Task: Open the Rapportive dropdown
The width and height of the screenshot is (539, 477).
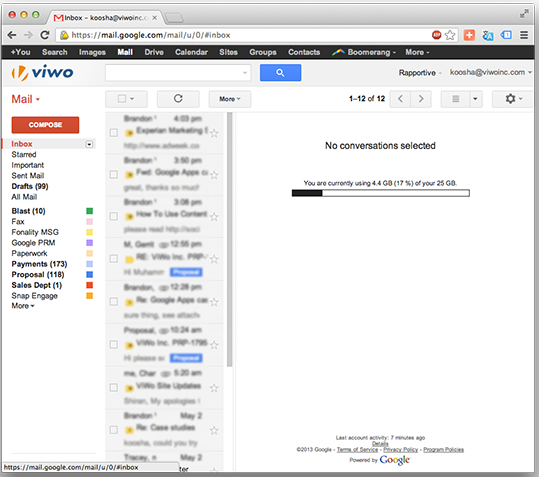Action: (x=420, y=73)
